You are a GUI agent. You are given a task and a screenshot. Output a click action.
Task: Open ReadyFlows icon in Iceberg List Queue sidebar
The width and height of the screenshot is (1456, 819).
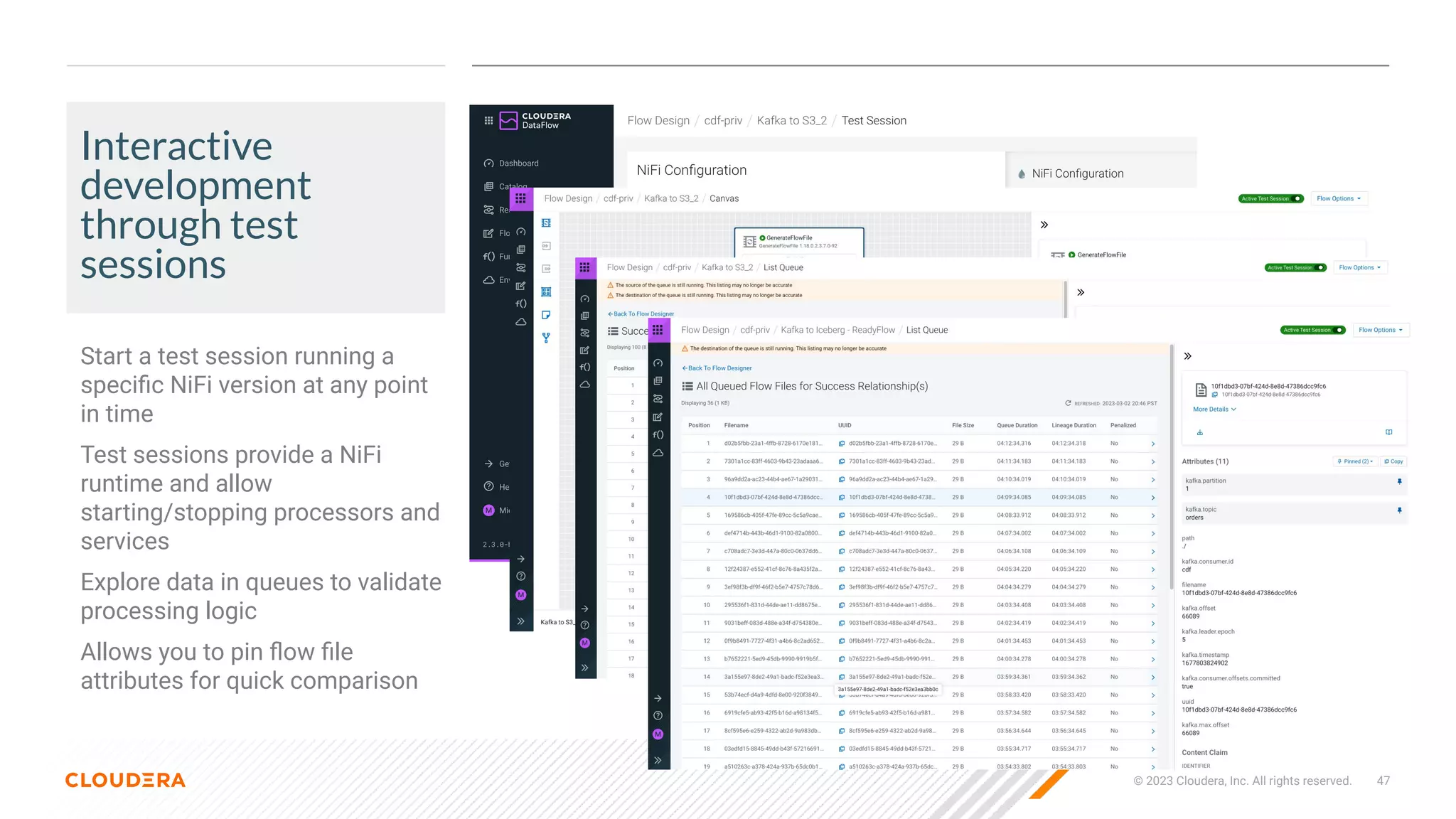(x=658, y=399)
